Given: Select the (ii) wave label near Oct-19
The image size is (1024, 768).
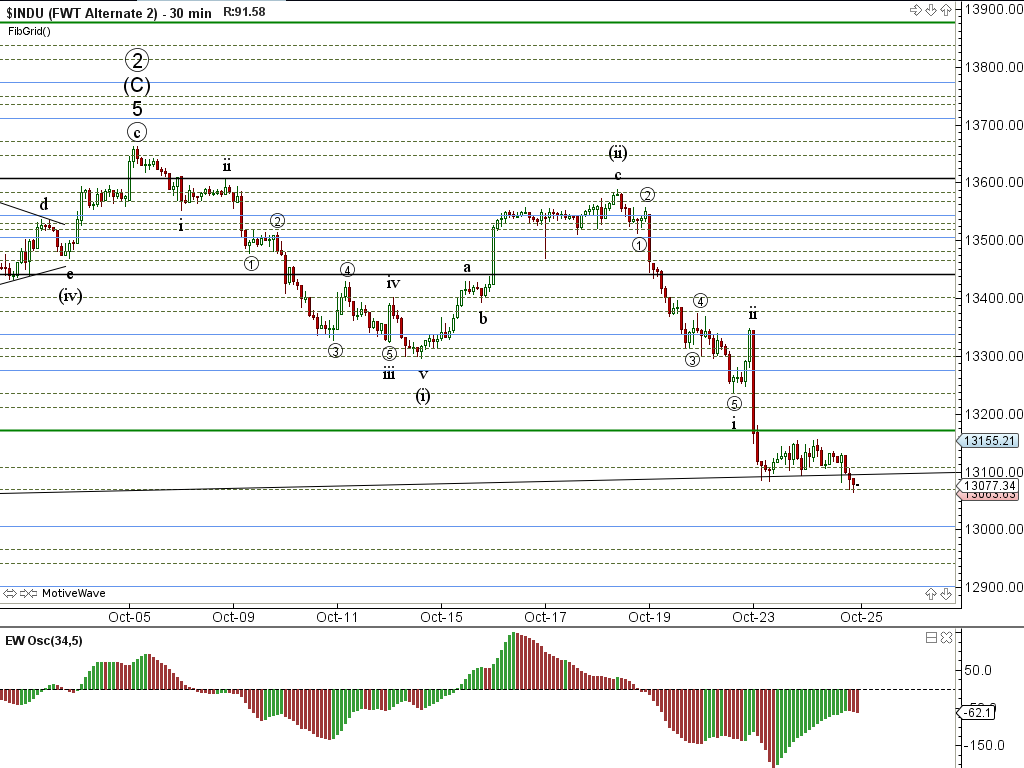Looking at the screenshot, I should [x=618, y=153].
